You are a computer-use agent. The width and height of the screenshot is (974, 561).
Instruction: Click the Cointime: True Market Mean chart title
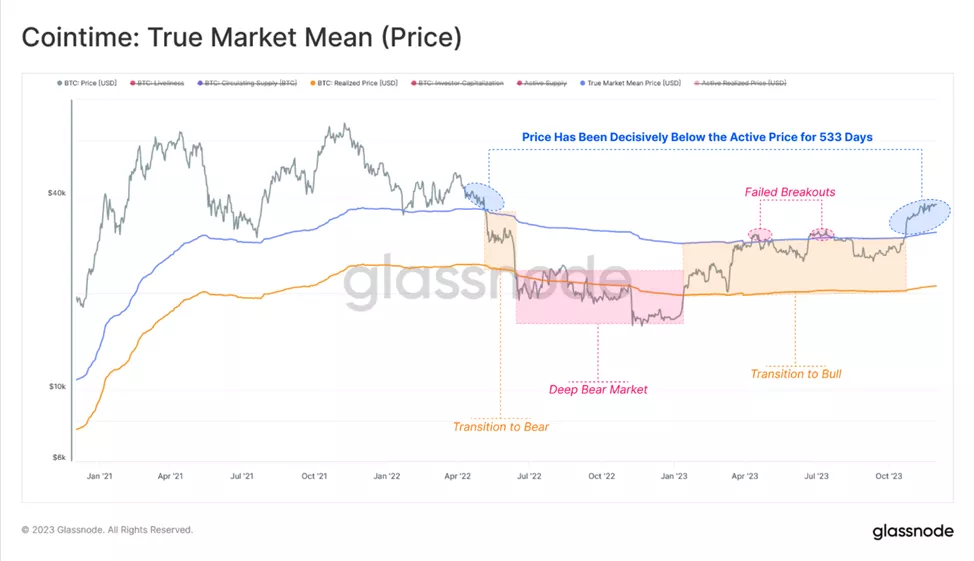coord(241,38)
